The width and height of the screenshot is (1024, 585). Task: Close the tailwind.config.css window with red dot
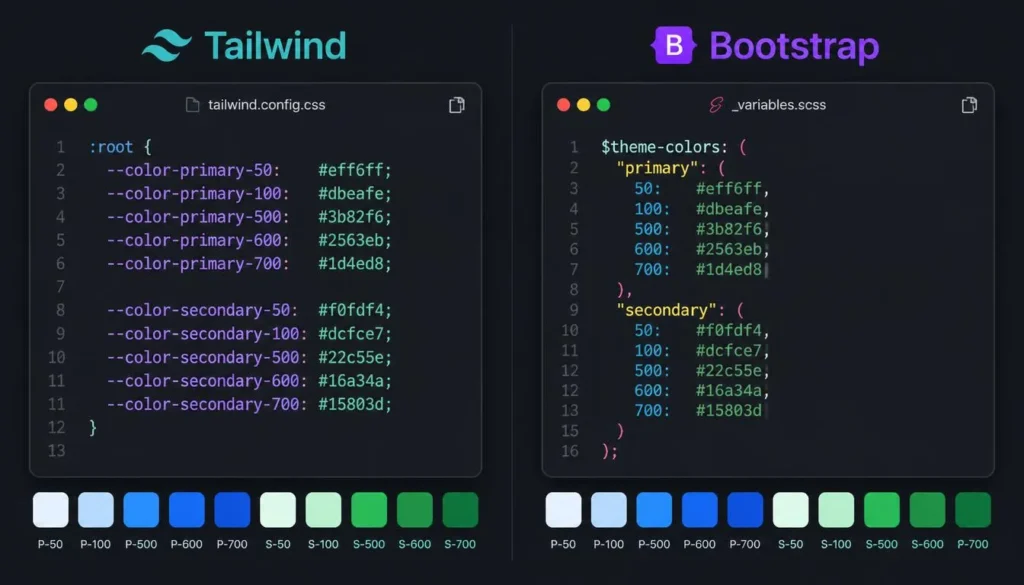50,105
